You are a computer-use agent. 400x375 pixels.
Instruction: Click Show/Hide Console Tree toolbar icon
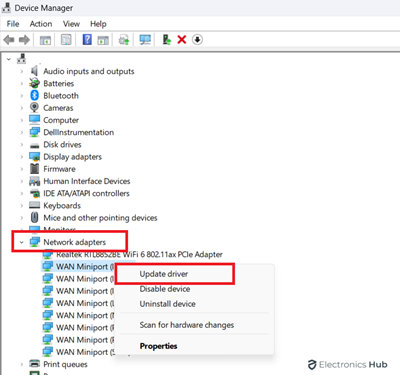click(x=45, y=40)
